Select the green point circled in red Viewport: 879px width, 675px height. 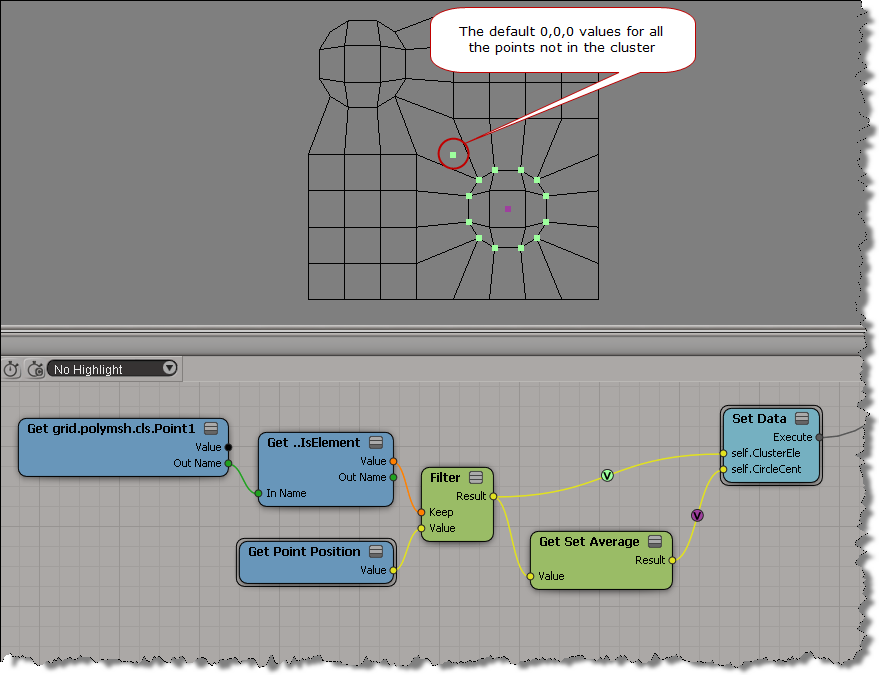[453, 155]
